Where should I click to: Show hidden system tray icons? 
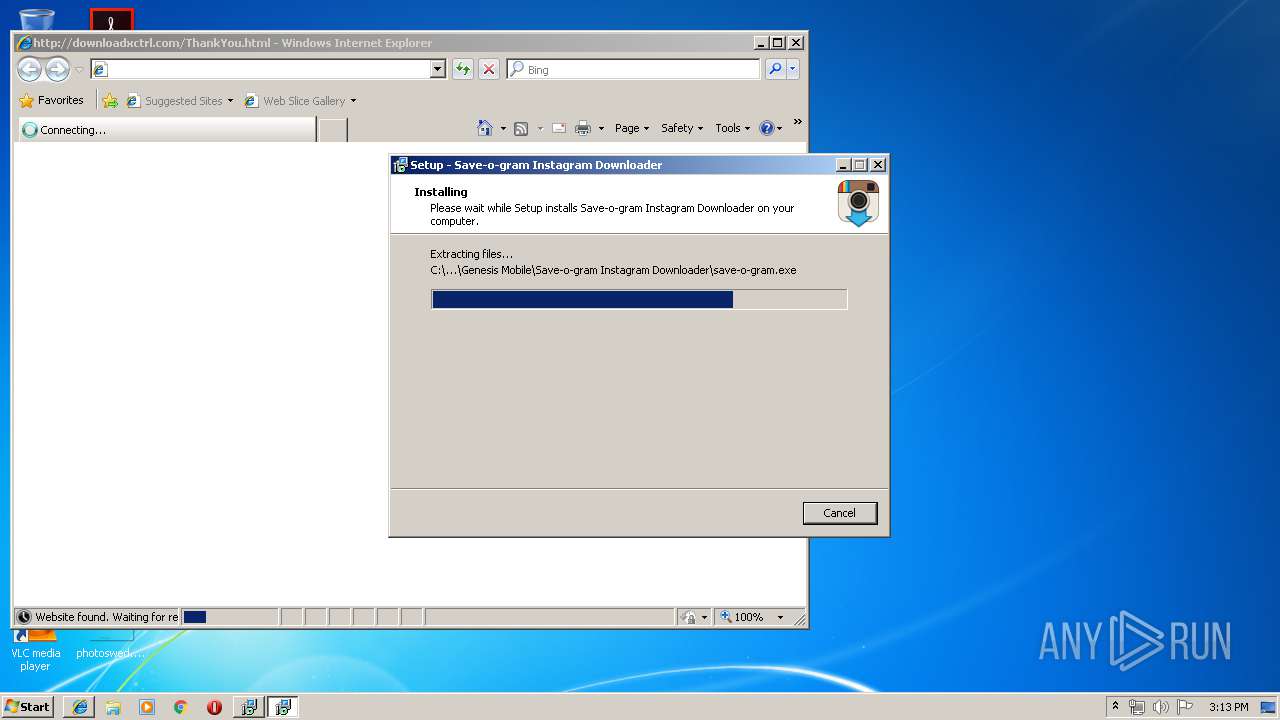click(1115, 706)
